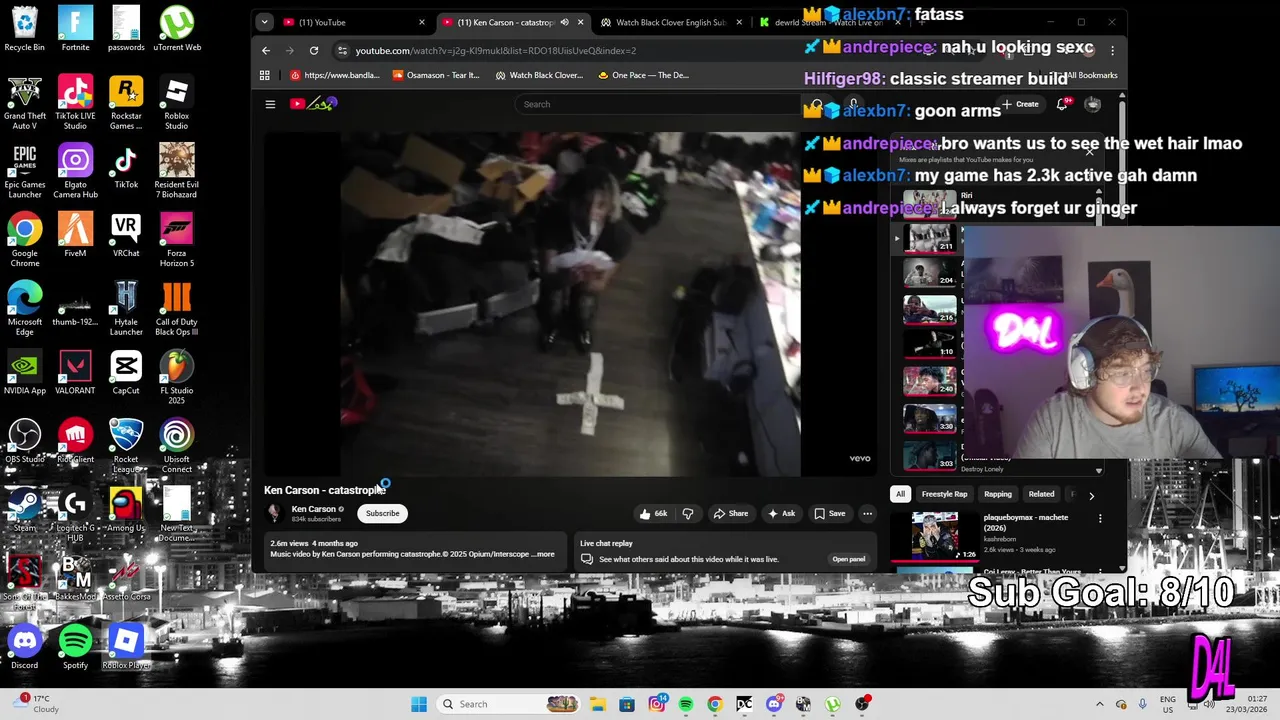
Task: Click the Ken Carson channel name
Action: coord(313,509)
